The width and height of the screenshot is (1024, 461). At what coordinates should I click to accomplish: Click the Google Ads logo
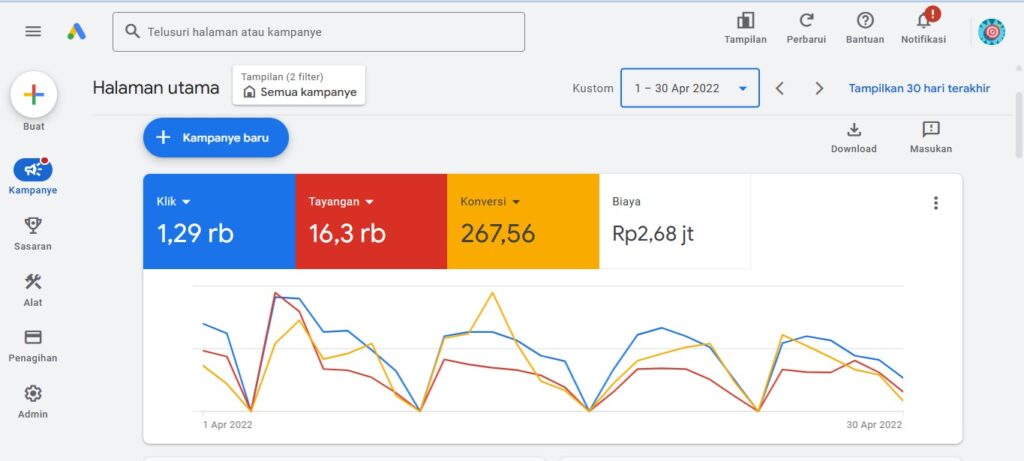[x=76, y=31]
